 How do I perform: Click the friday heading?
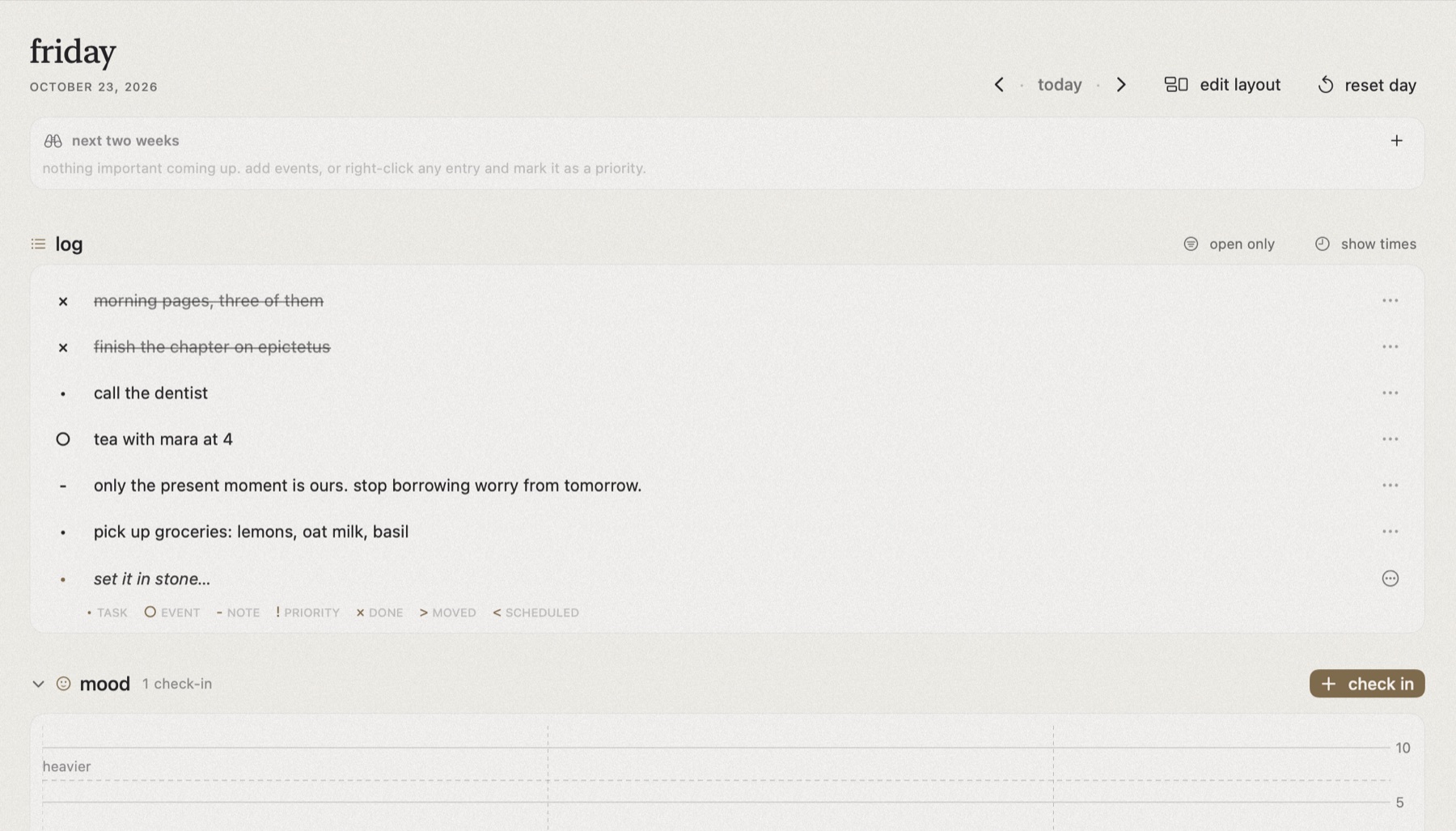[x=73, y=51]
